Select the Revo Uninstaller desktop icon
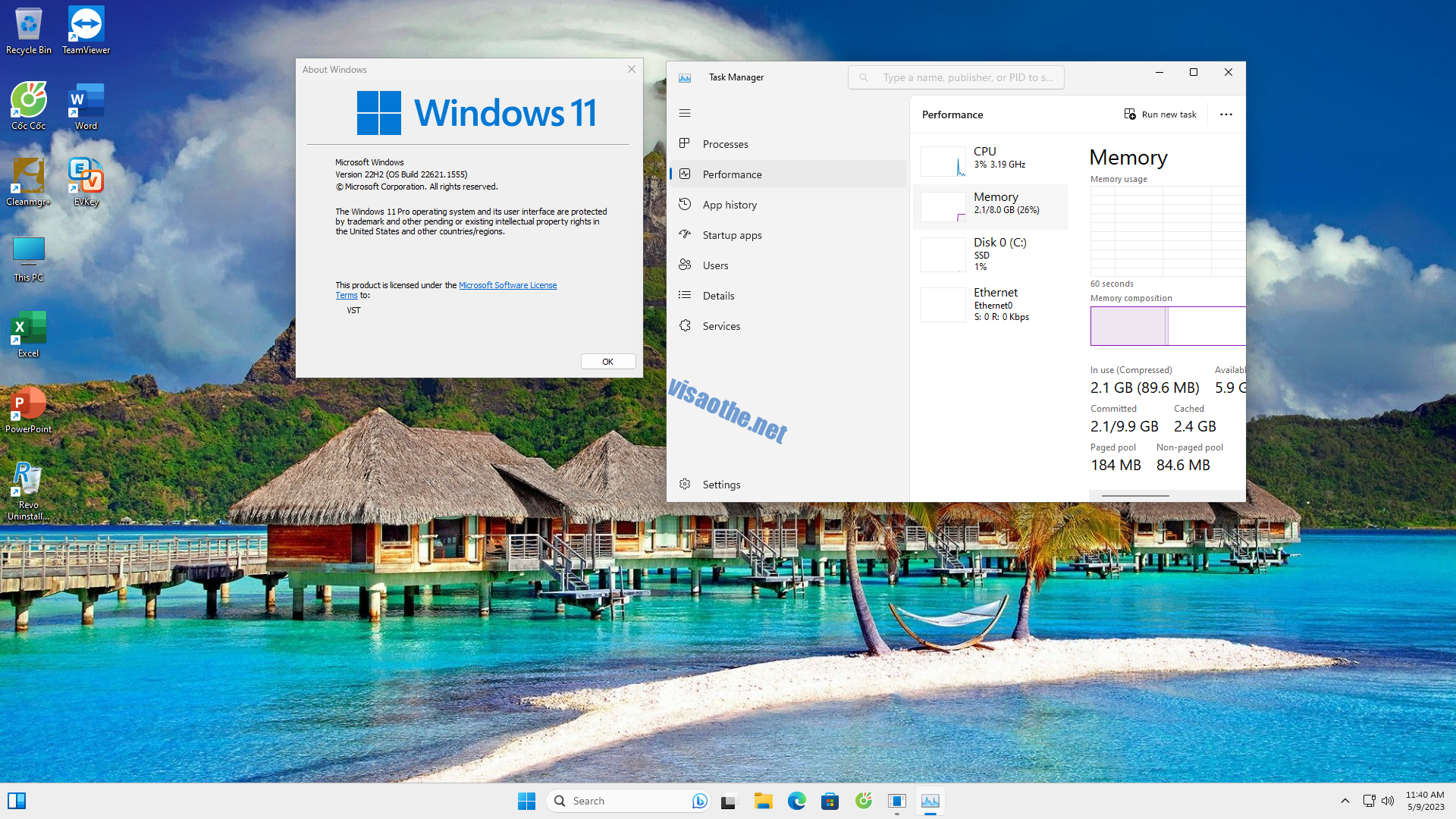Screen dimensions: 1456x819 click(29, 491)
